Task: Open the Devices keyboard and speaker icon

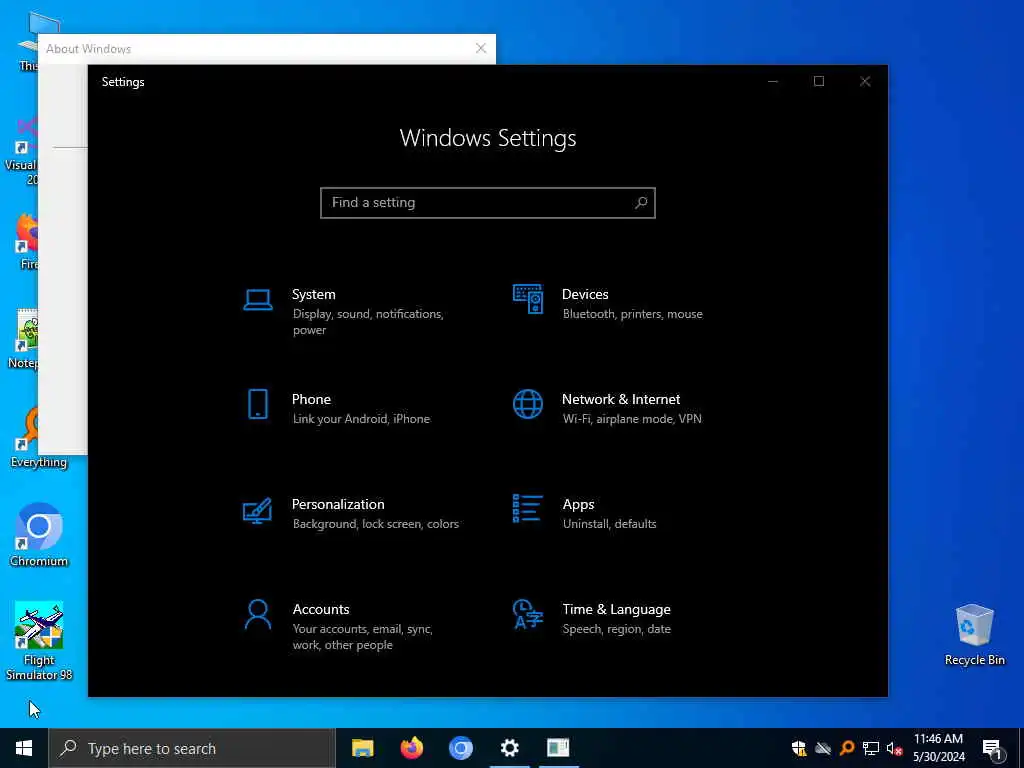Action: 528,299
